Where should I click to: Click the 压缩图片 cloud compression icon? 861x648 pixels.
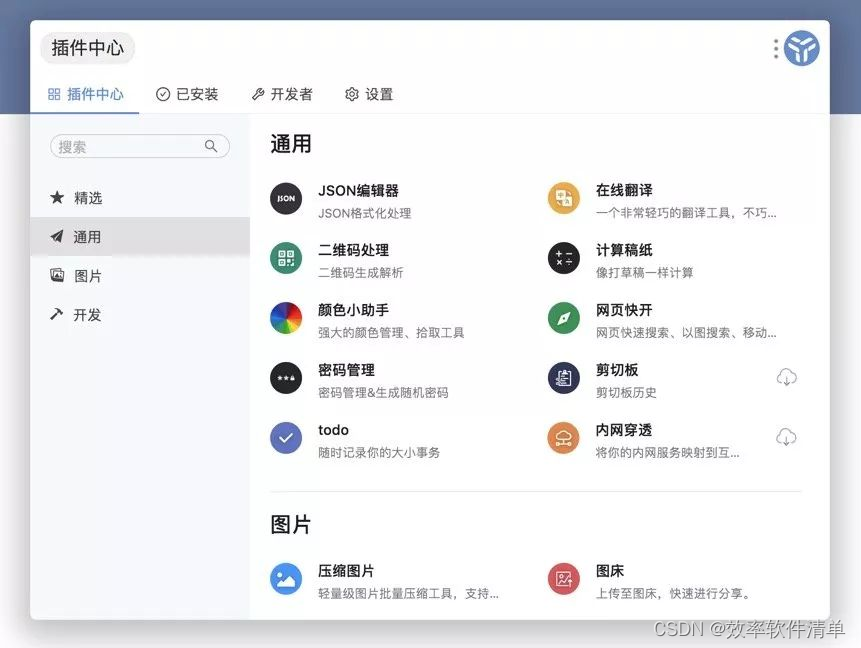click(x=286, y=578)
